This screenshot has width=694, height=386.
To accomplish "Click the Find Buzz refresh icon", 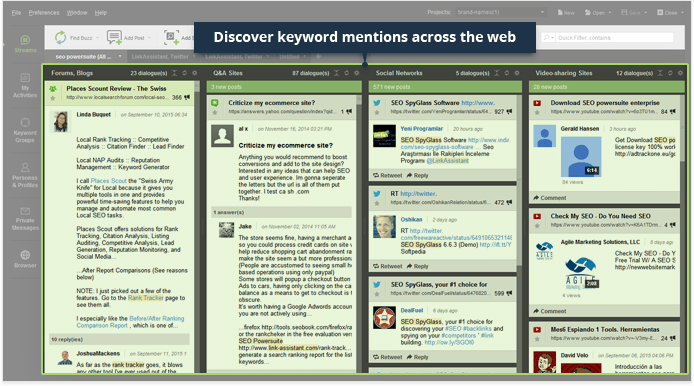I will pos(61,38).
